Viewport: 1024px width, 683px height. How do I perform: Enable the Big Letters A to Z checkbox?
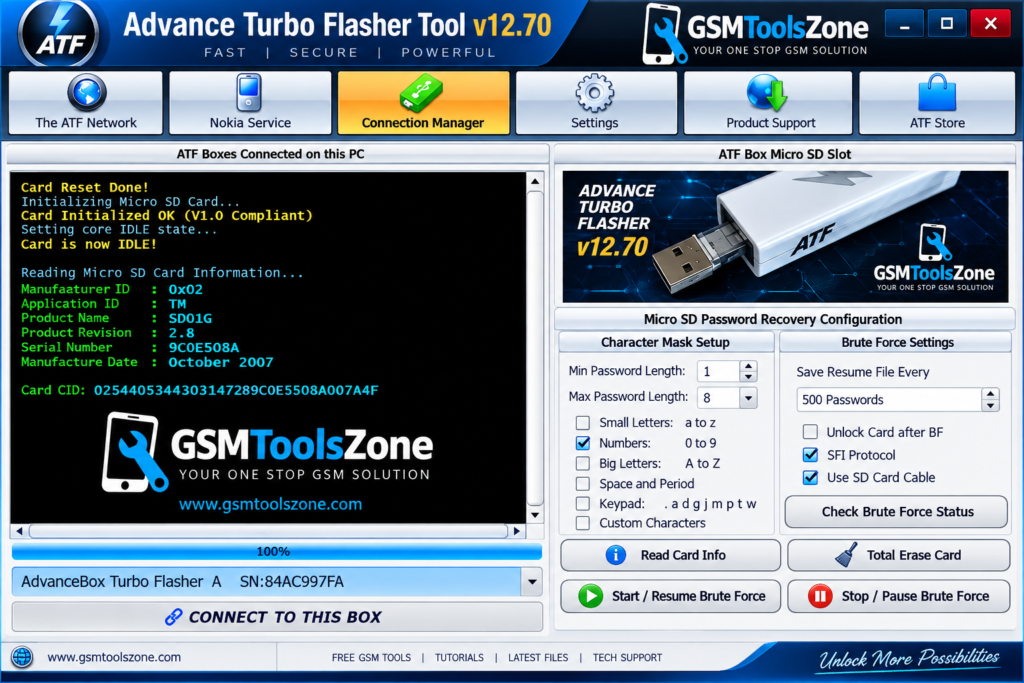coord(583,464)
